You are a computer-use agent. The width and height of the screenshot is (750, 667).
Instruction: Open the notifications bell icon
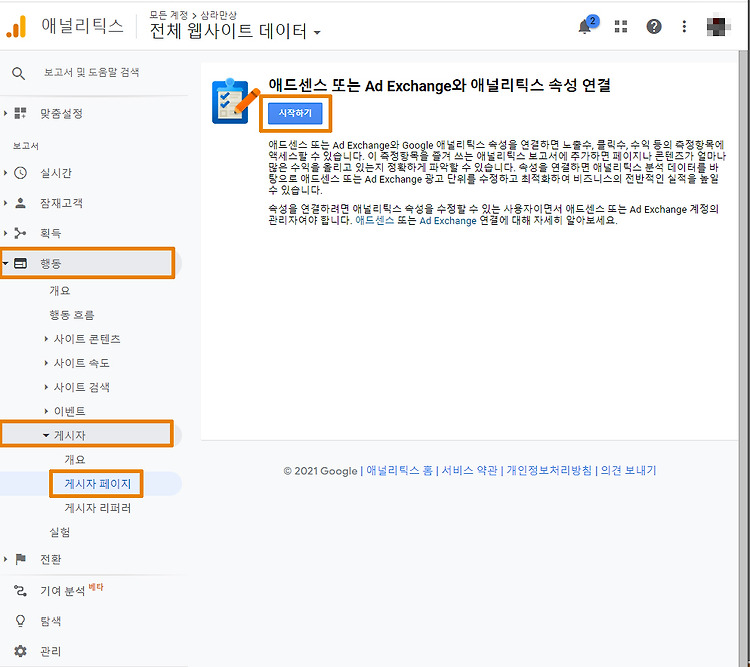[x=585, y=26]
